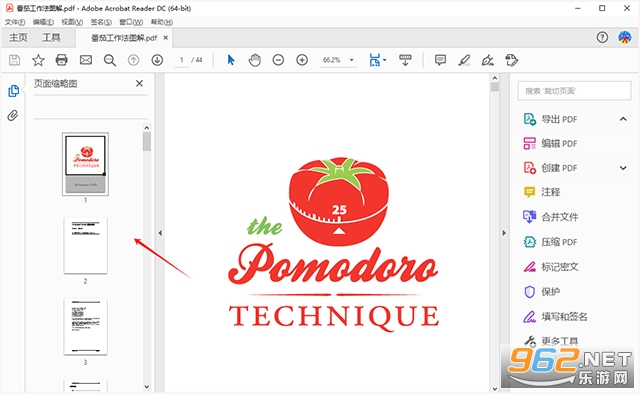Click the page number input field
The height and width of the screenshot is (394, 640).
(x=182, y=60)
